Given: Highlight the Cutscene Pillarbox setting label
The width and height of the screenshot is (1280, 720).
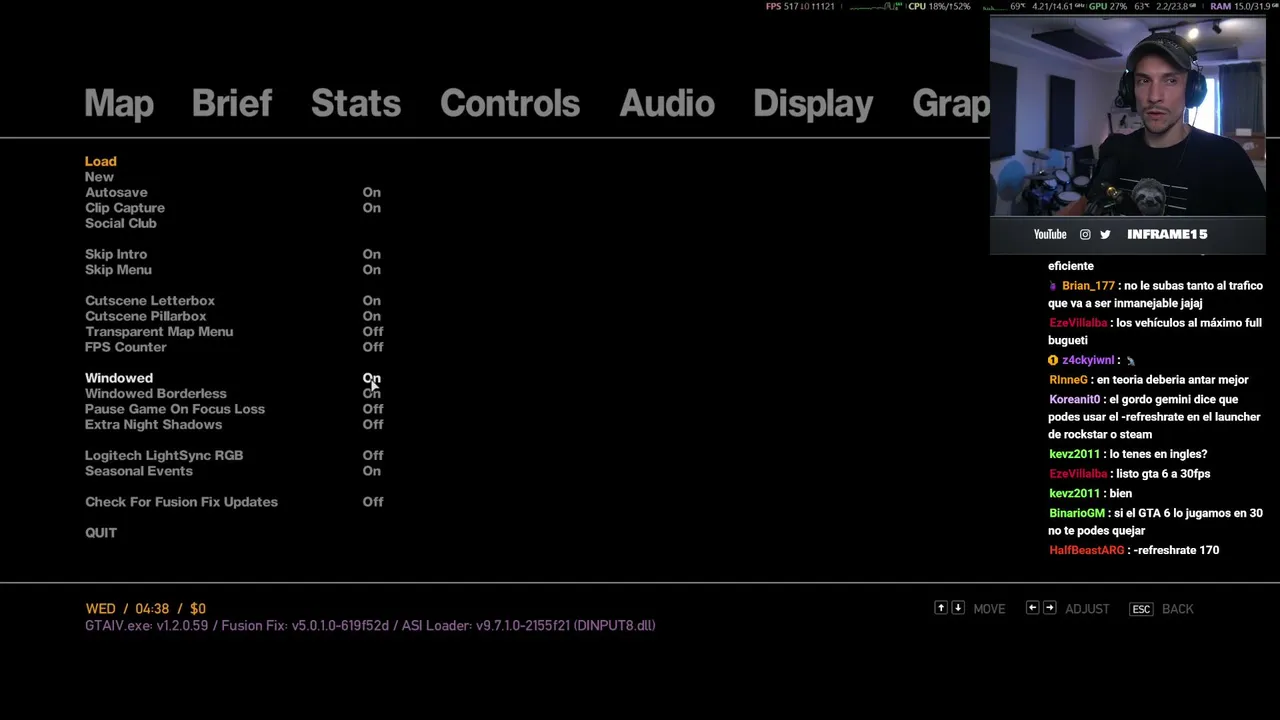Looking at the screenshot, I should tap(146, 316).
